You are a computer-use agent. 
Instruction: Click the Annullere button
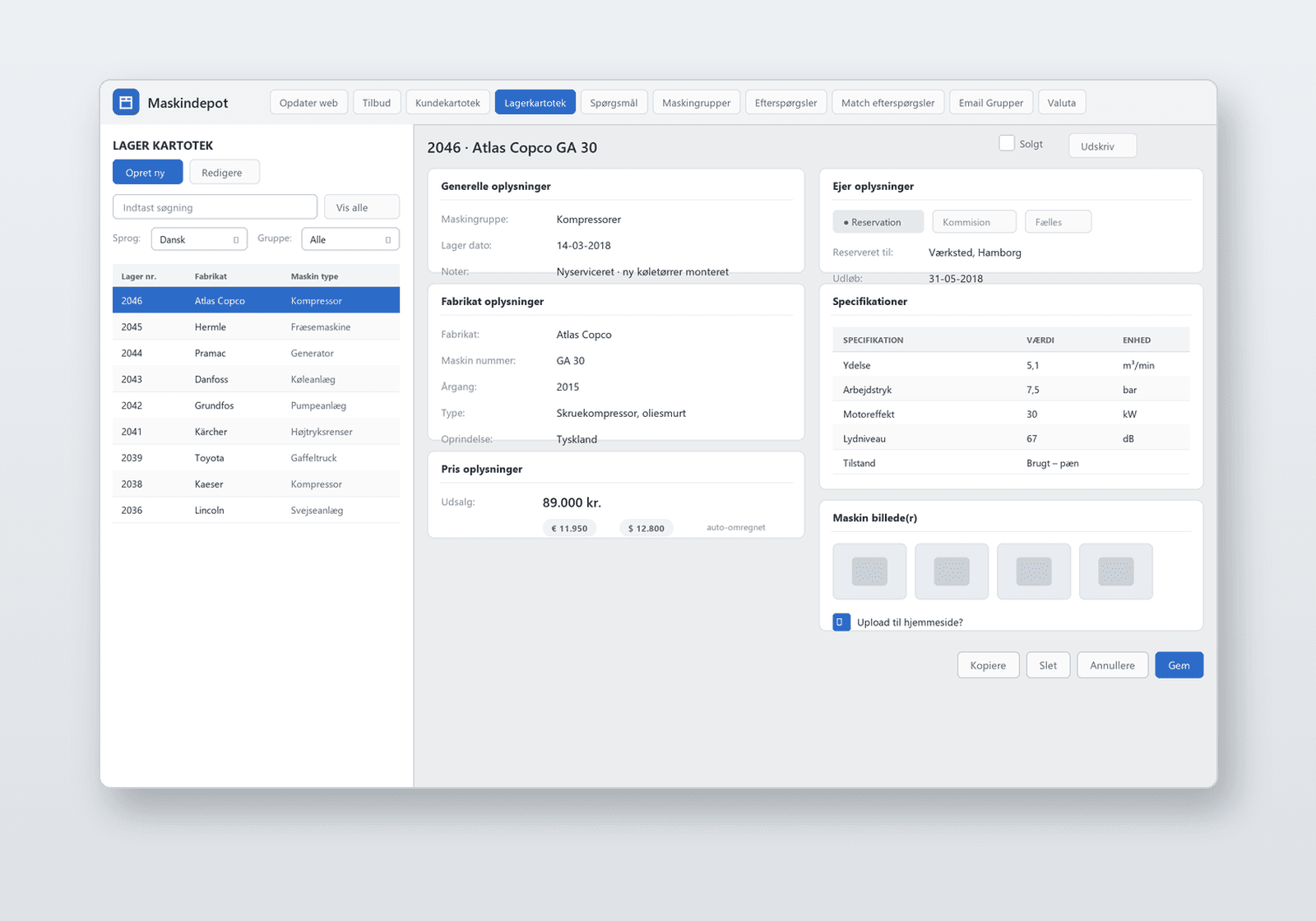pos(1112,665)
